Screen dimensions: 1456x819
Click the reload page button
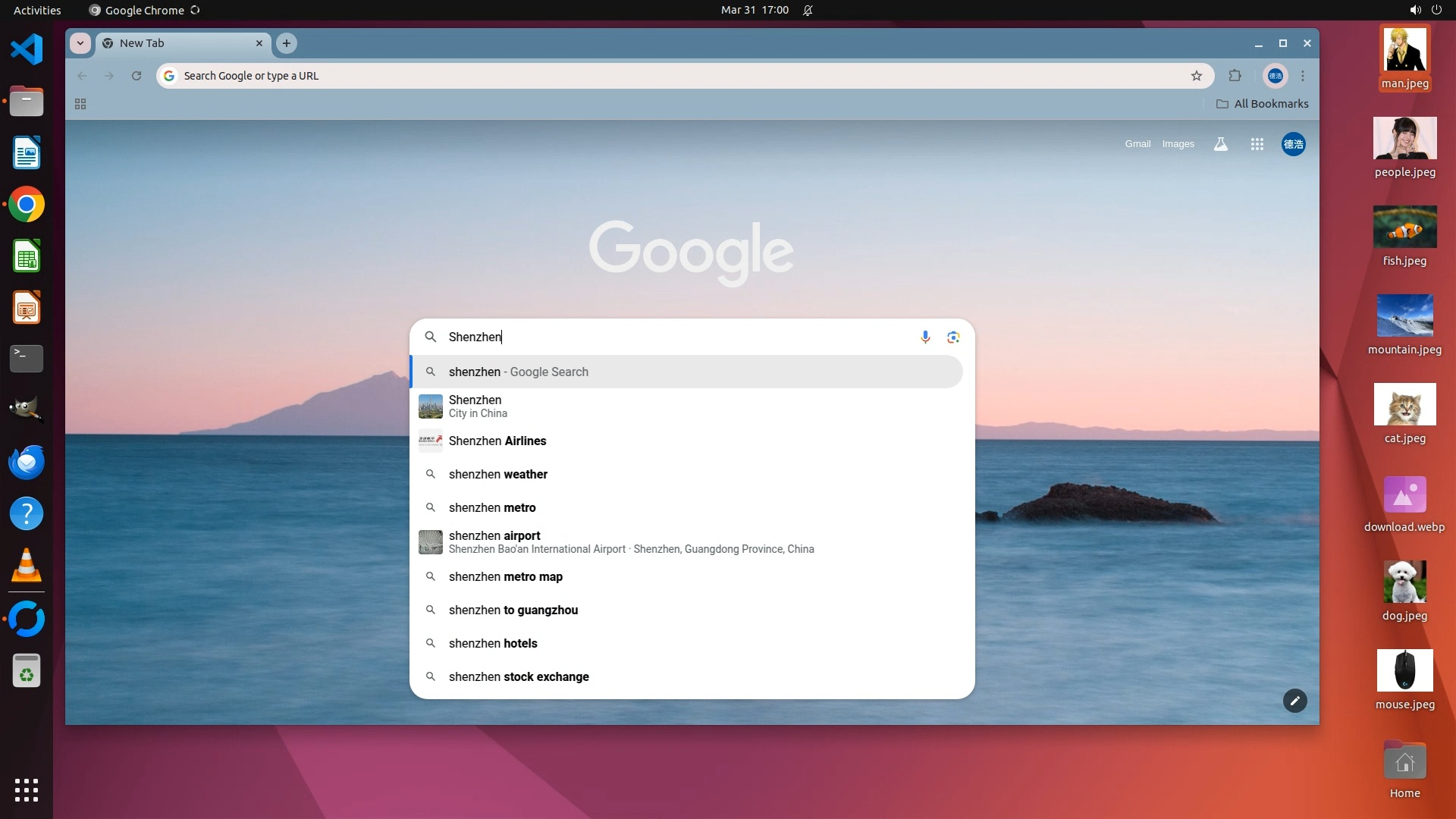click(x=136, y=76)
